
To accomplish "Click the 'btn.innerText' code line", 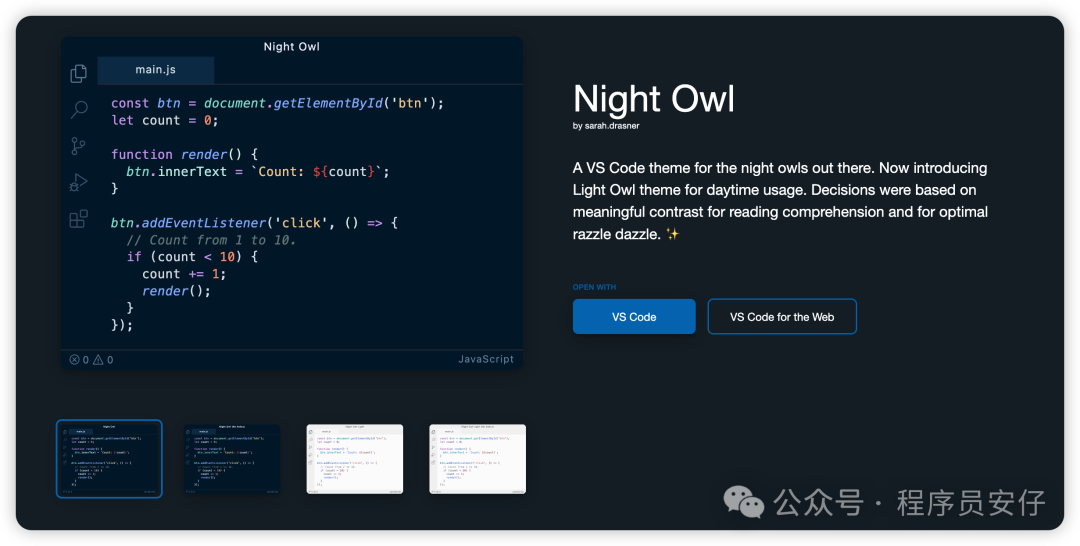I will pos(258,171).
